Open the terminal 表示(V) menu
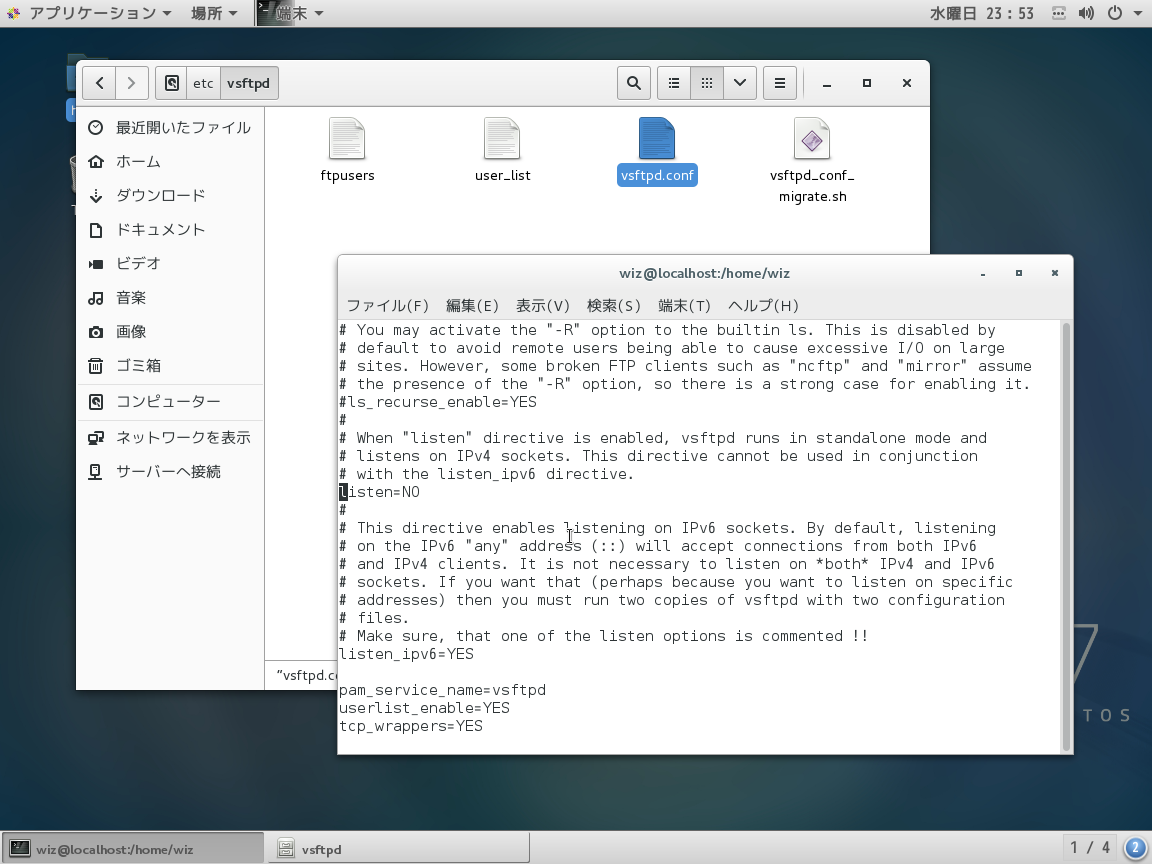 pyautogui.click(x=543, y=306)
